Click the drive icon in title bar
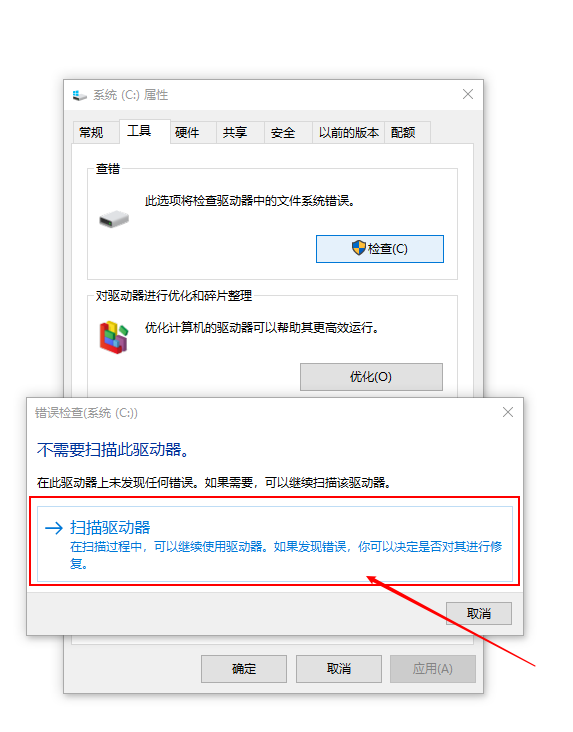Image resolution: width=573 pixels, height=732 pixels. (79, 95)
